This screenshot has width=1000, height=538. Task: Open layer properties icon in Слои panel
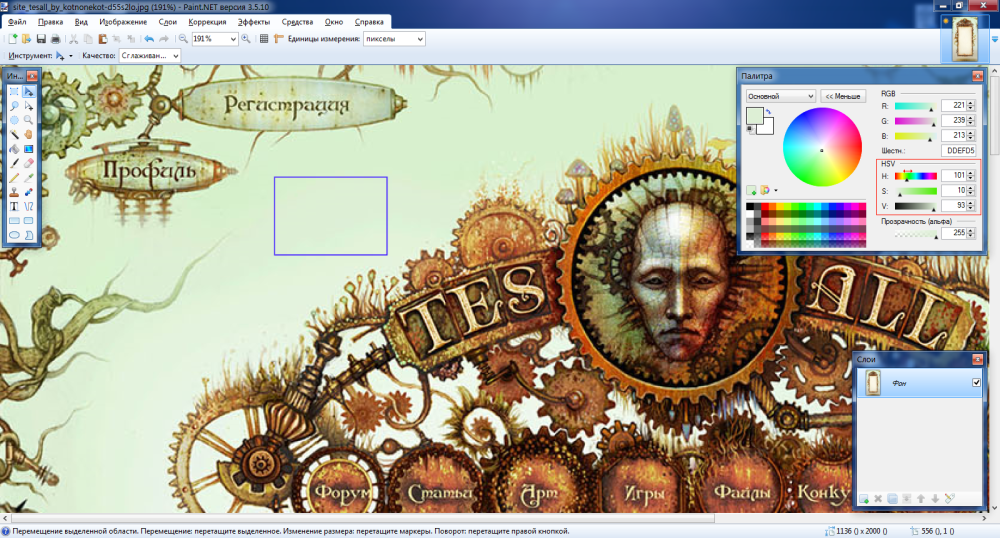click(x=950, y=498)
